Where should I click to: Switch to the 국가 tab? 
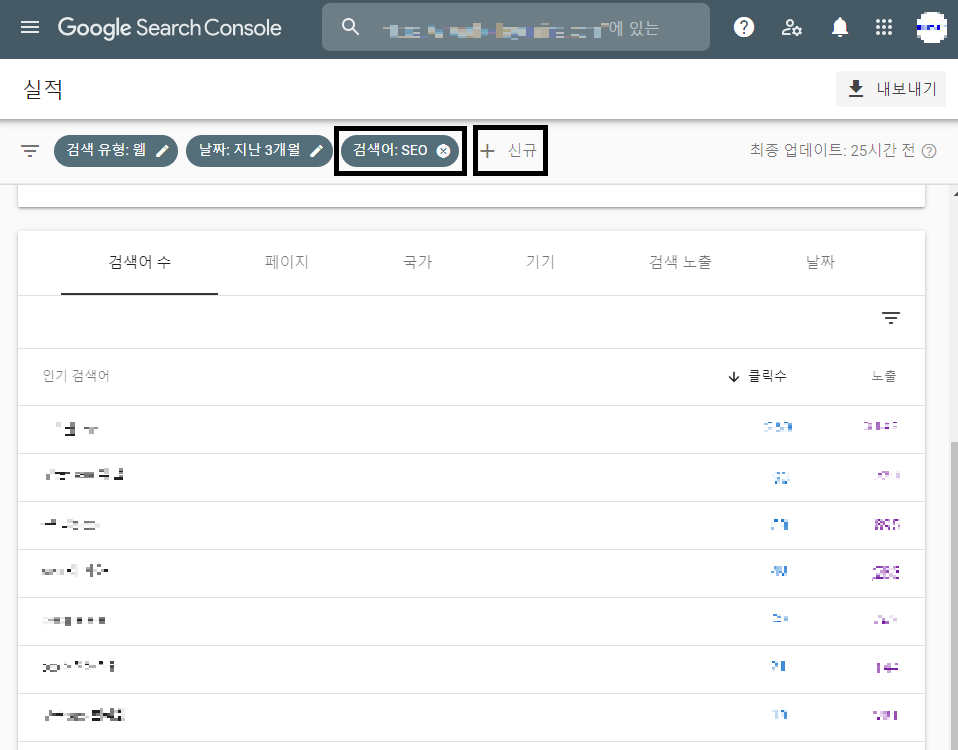pos(418,262)
